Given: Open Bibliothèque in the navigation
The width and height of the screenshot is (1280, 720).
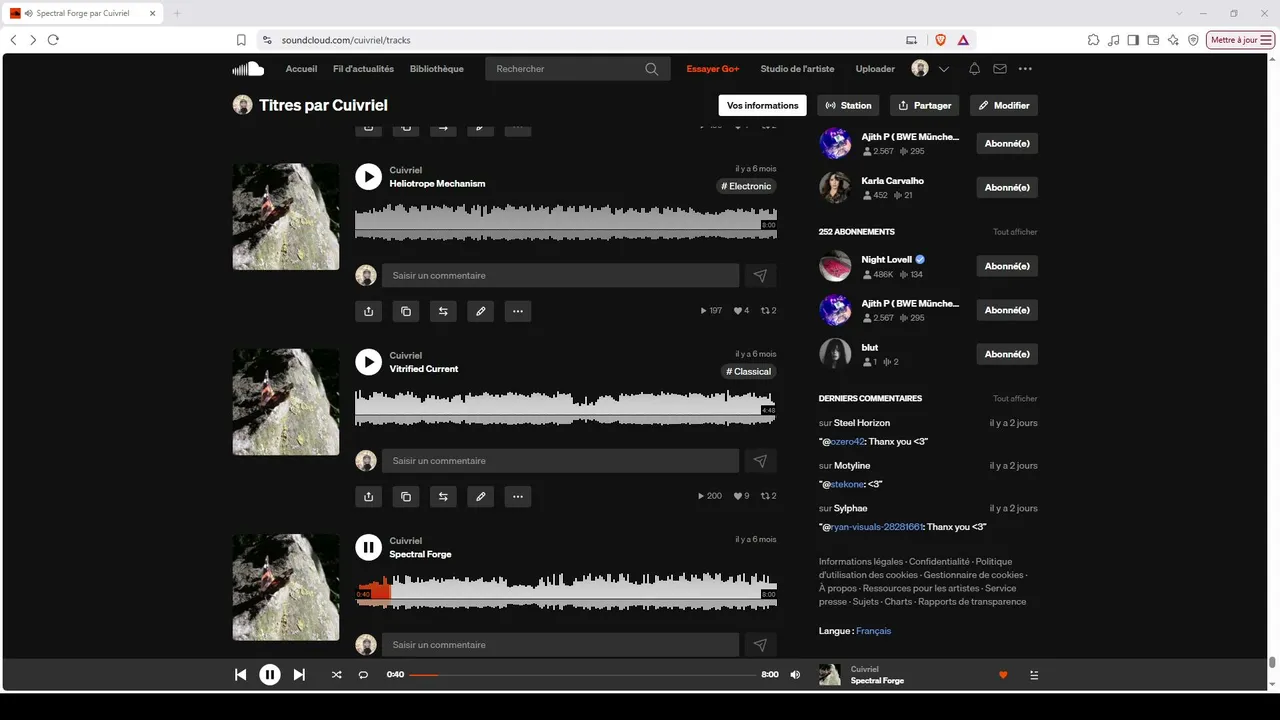Looking at the screenshot, I should [x=437, y=69].
